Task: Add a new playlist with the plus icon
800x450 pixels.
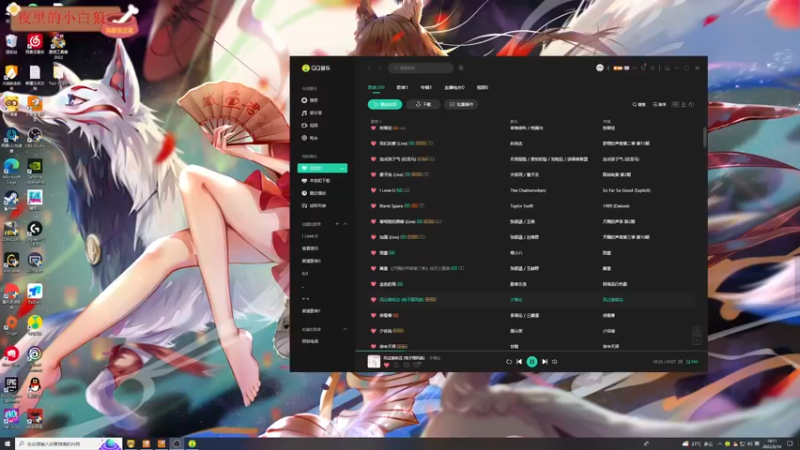Action: (337, 224)
